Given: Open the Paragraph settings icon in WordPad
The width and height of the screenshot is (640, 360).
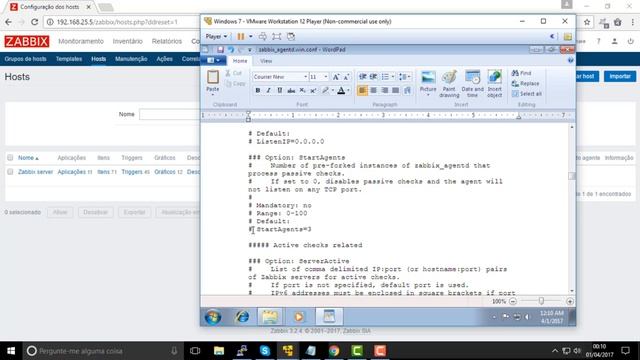Looking at the screenshot, I should [407, 90].
